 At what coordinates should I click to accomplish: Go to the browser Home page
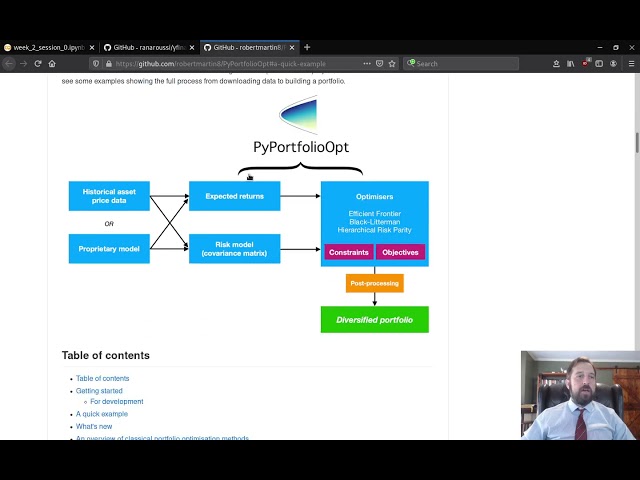click(52, 64)
